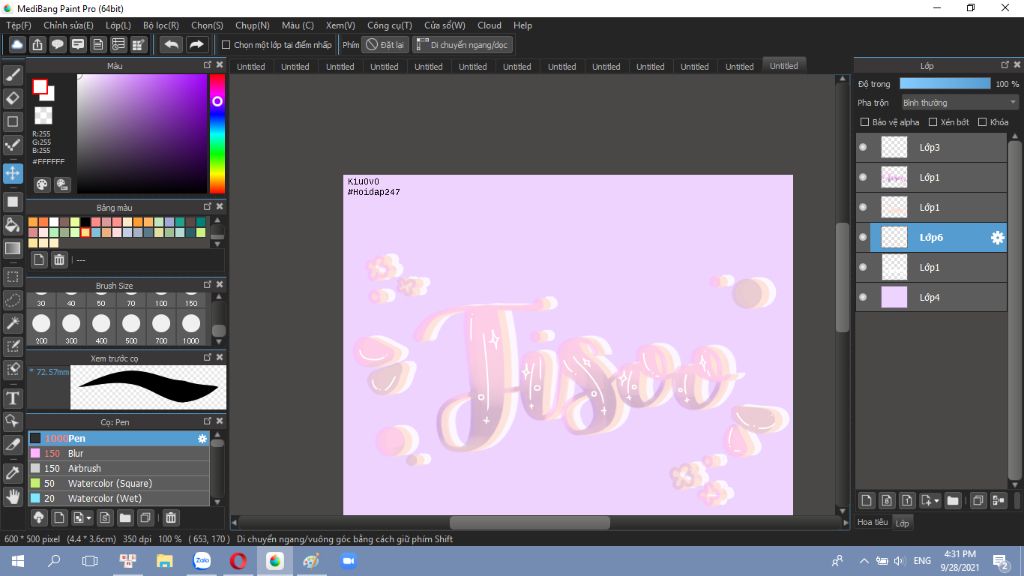Open the Tệp(F) menu
The height and width of the screenshot is (576, 1024).
tap(18, 25)
